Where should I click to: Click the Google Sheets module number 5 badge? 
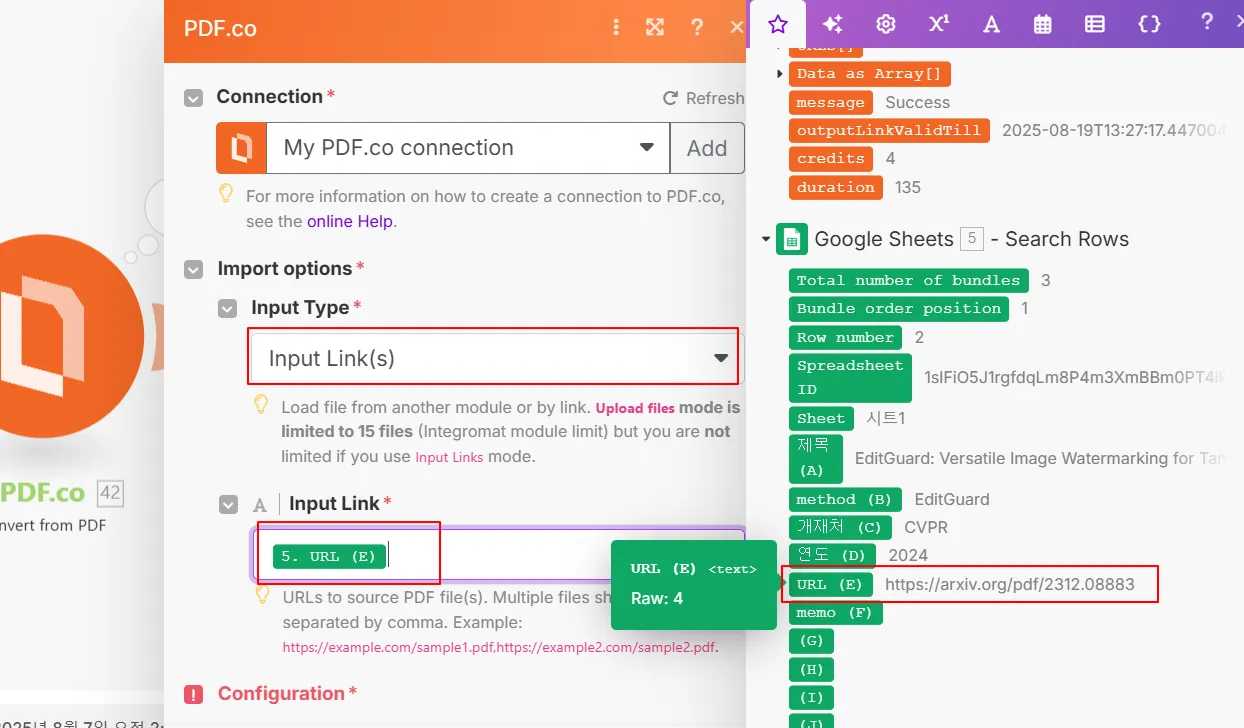971,239
